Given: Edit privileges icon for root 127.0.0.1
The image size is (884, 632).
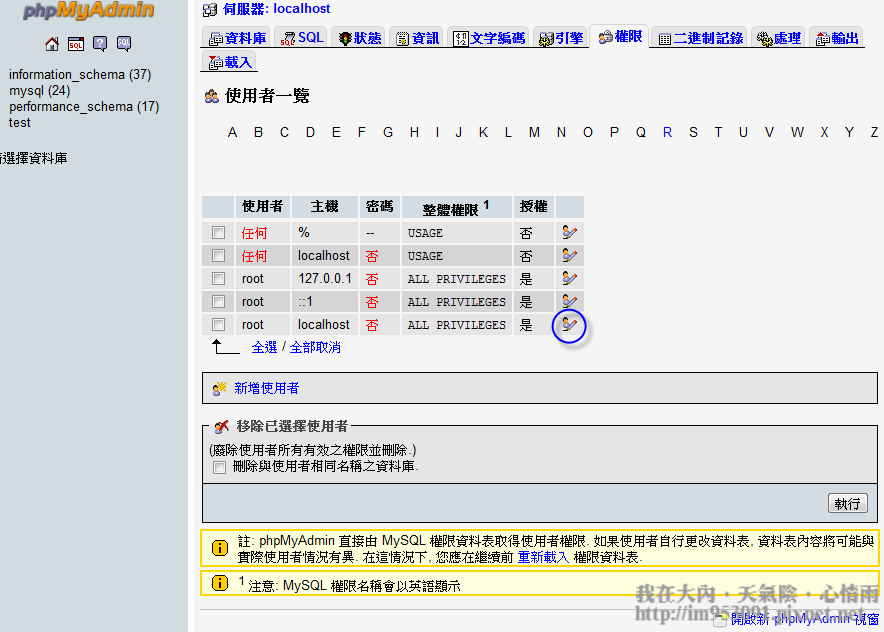Looking at the screenshot, I should tap(569, 278).
